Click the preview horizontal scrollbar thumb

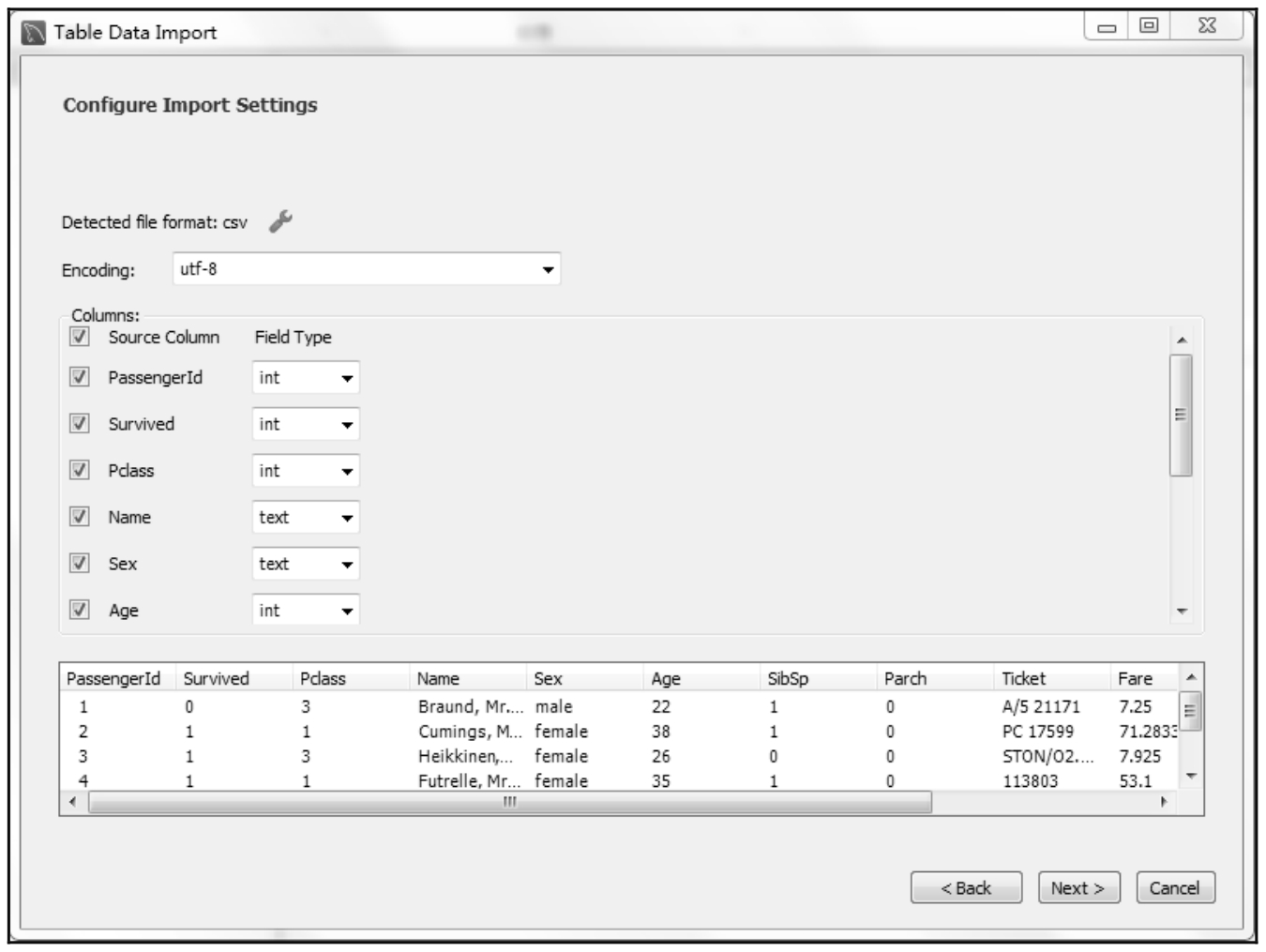[x=510, y=802]
